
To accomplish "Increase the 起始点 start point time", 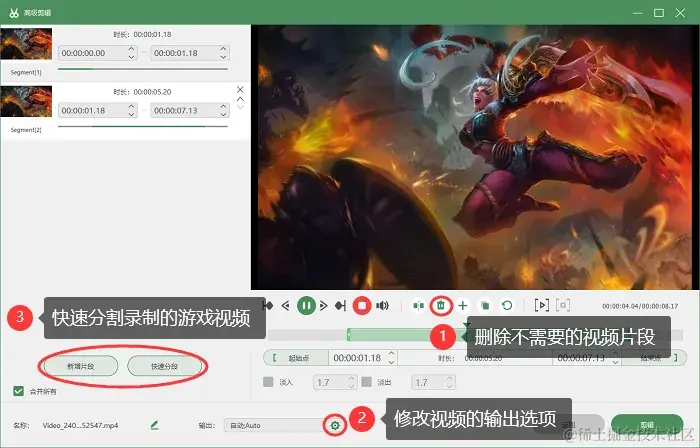I will pos(392,354).
